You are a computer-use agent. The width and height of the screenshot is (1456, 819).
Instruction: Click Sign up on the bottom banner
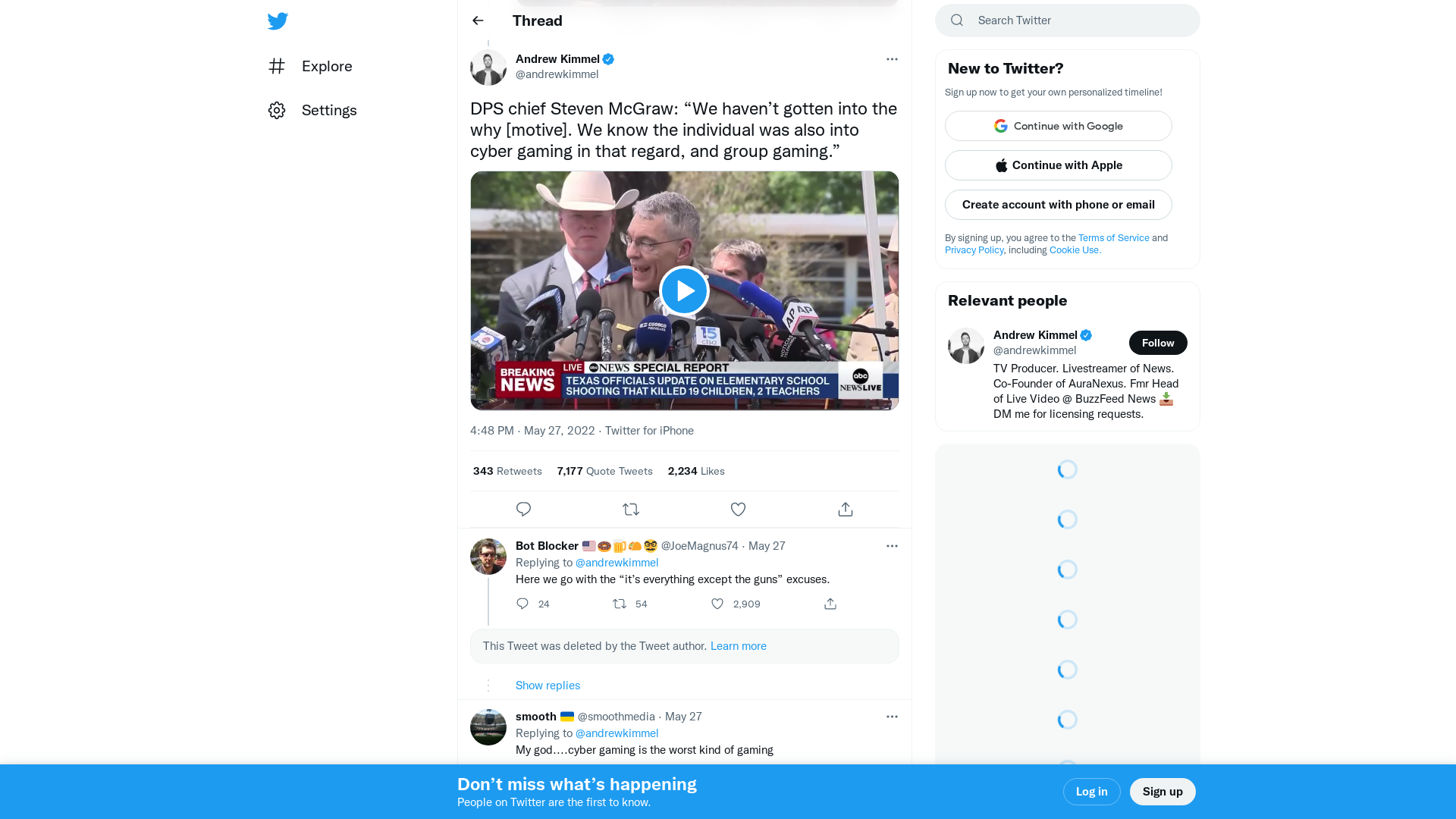pos(1163,792)
